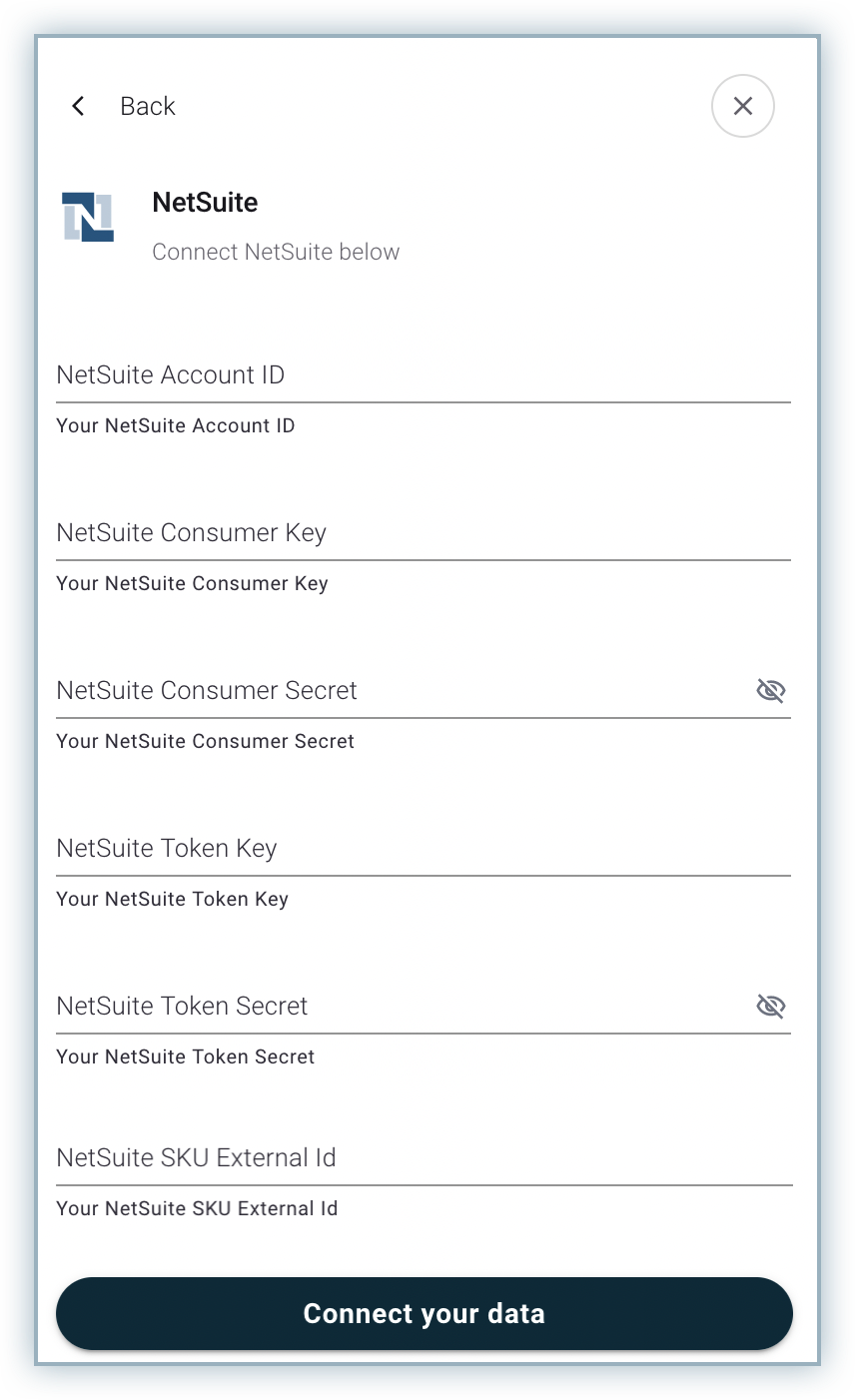The height and width of the screenshot is (1400, 855).
Task: Show the Consumer Secret with eye icon
Action: (770, 691)
